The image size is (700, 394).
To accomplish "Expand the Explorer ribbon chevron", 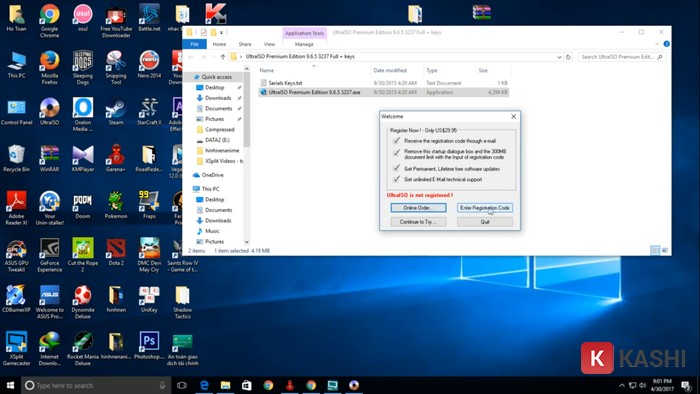I will coord(657,44).
